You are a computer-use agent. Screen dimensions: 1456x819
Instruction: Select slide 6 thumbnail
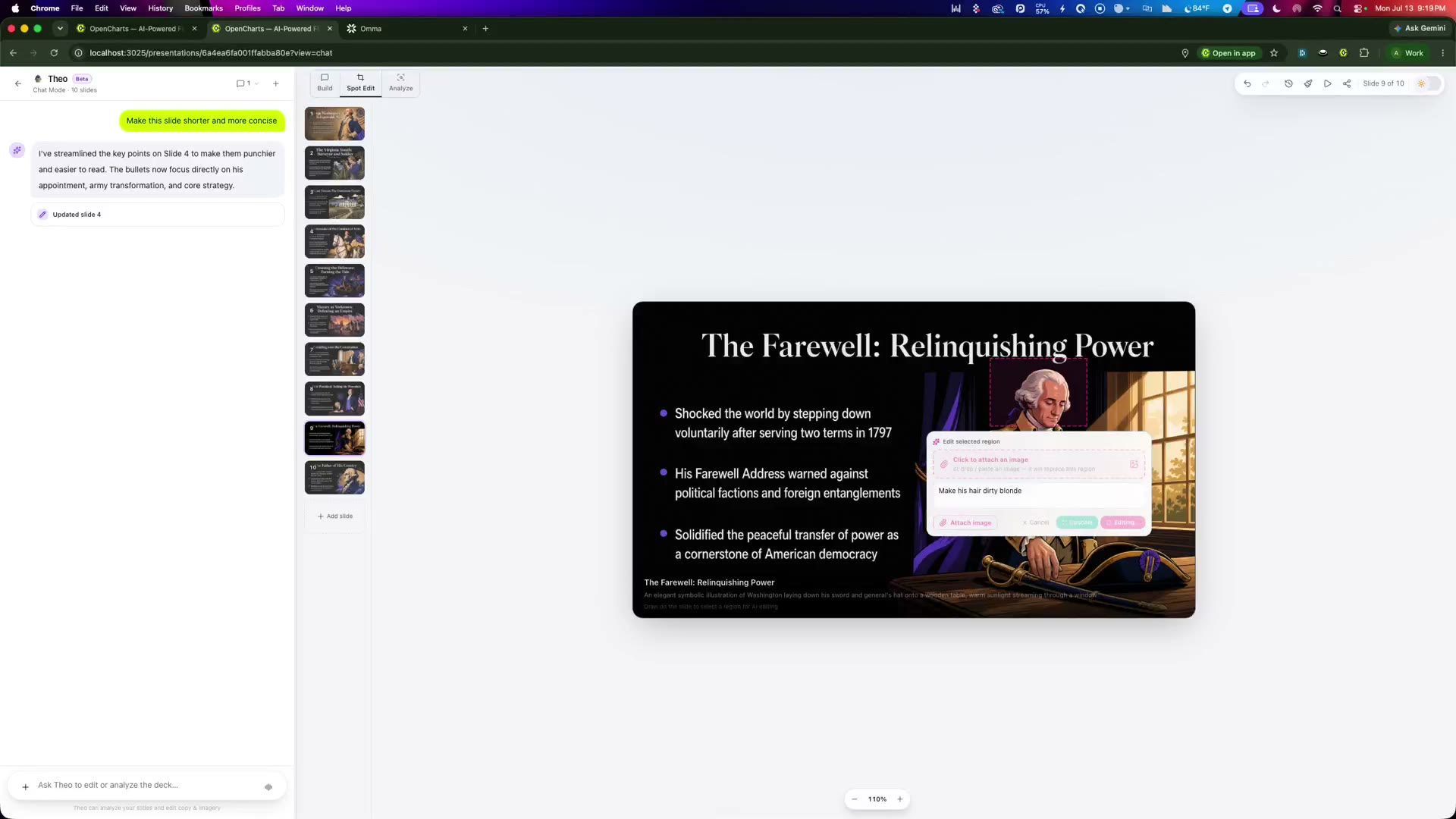334,320
